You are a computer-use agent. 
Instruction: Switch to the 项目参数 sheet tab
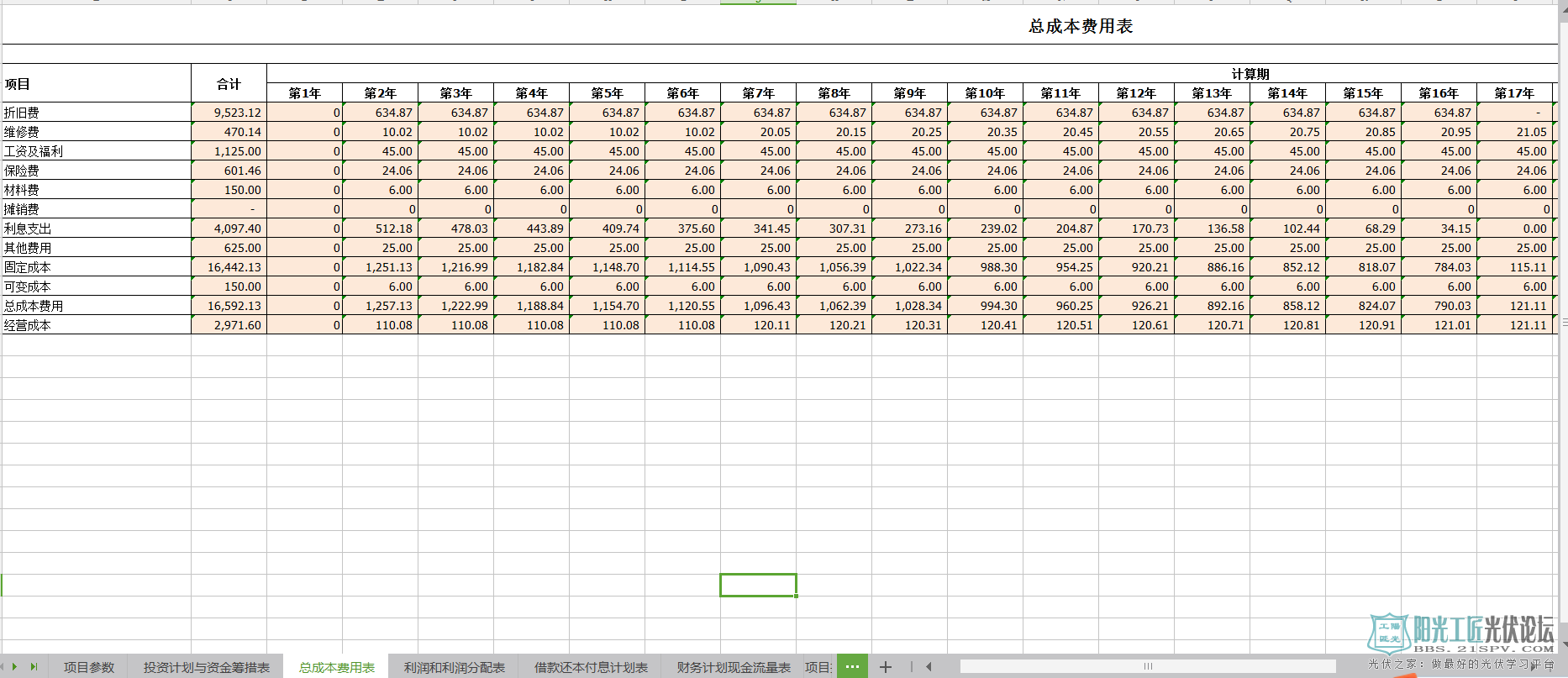88,668
